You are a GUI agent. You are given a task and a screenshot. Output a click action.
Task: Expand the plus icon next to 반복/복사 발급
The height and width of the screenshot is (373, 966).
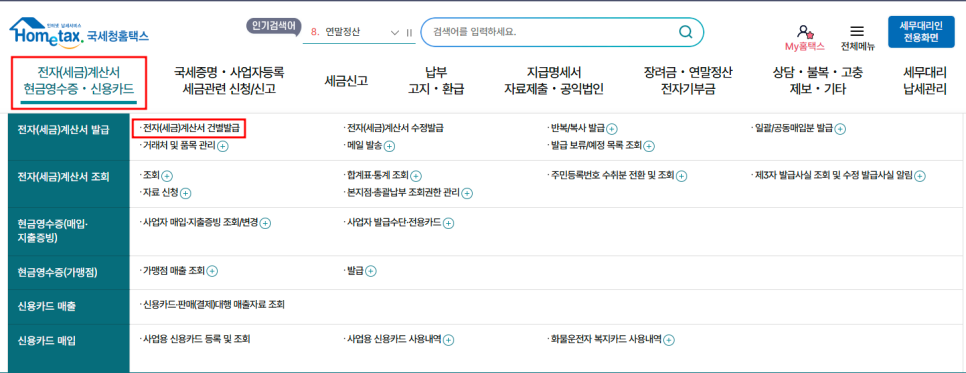click(x=612, y=129)
